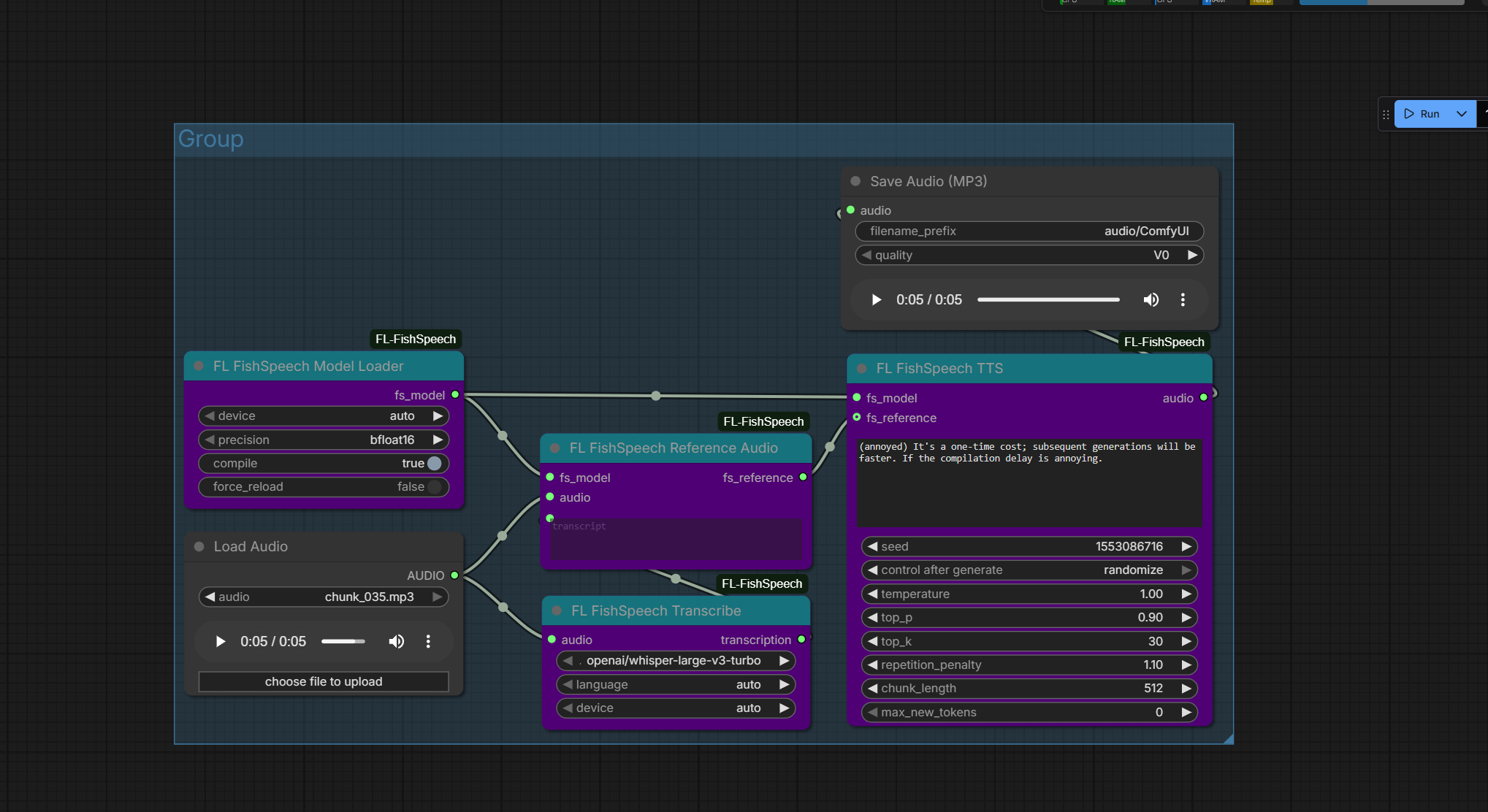The height and width of the screenshot is (812, 1488).
Task: Open the device dropdown in Transcribe node
Action: point(676,708)
